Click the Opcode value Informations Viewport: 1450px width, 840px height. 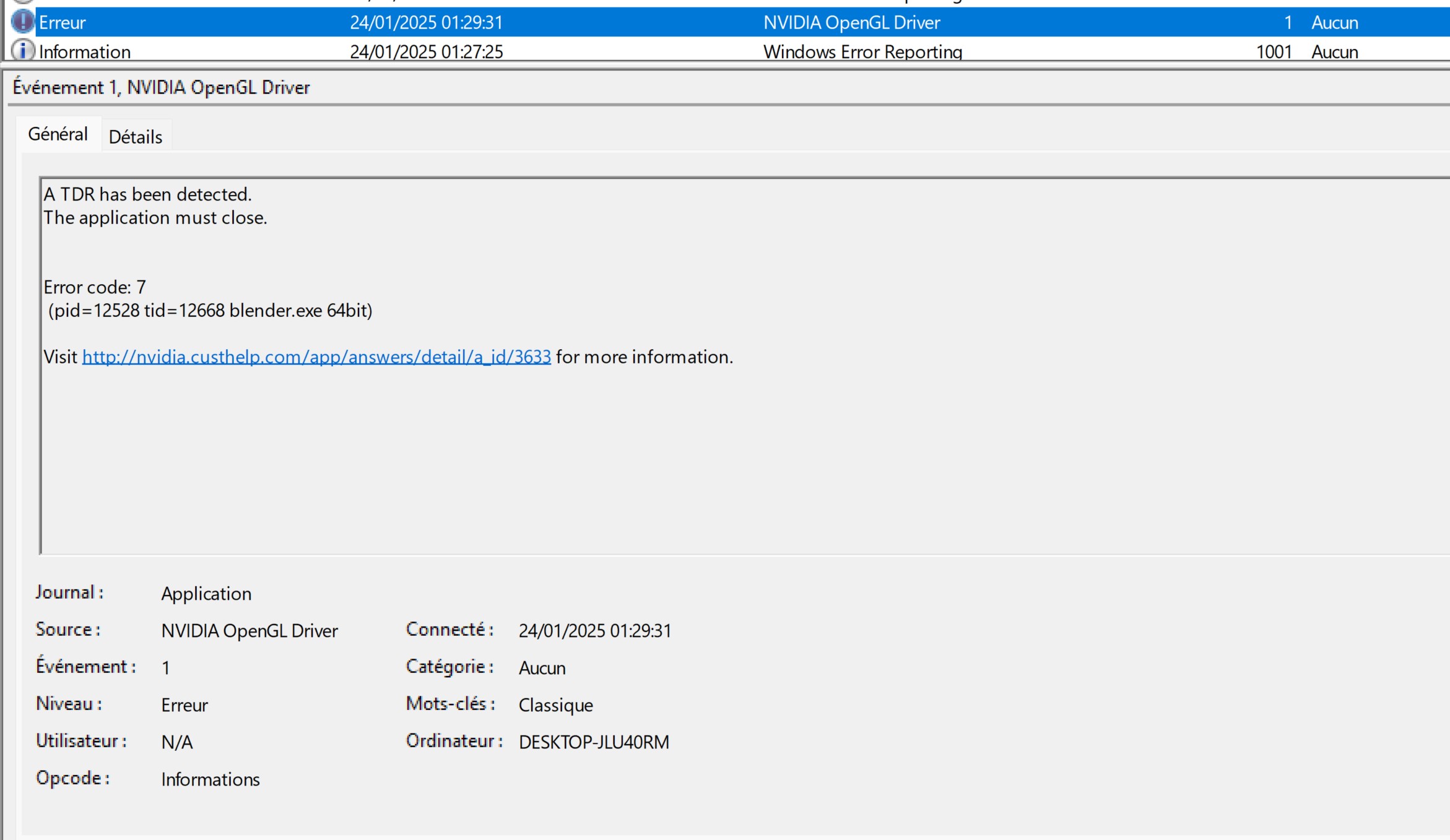click(x=210, y=779)
